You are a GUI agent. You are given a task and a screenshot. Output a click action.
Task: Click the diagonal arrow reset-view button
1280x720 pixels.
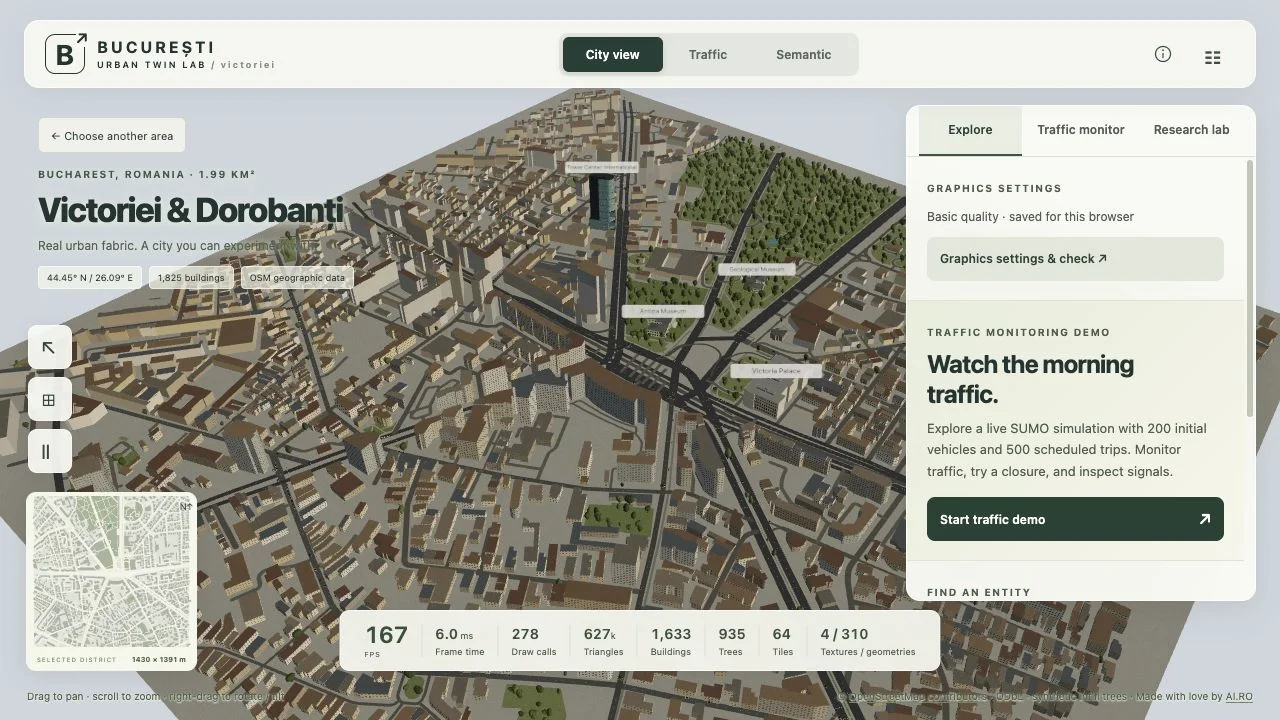(49, 348)
